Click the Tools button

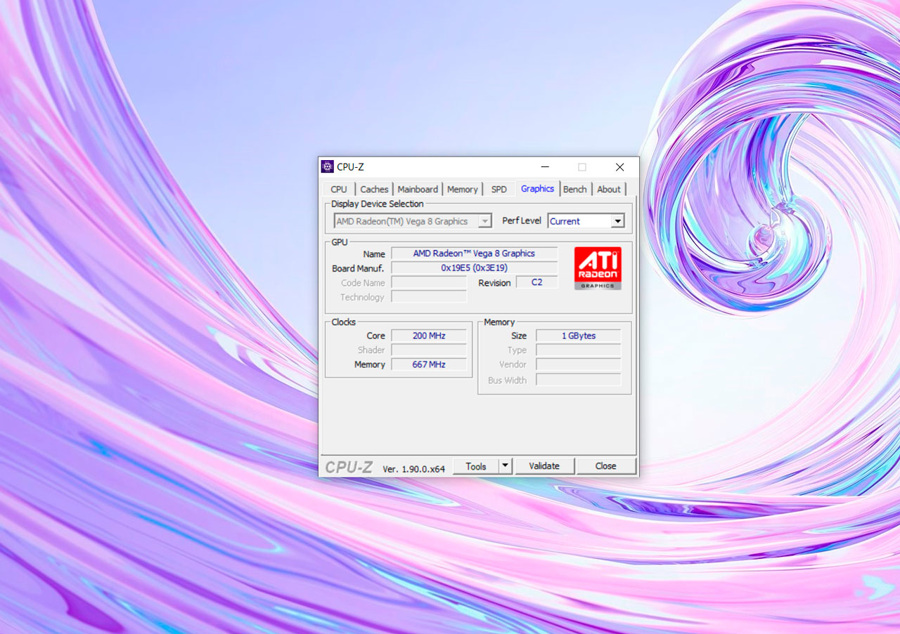pos(476,466)
